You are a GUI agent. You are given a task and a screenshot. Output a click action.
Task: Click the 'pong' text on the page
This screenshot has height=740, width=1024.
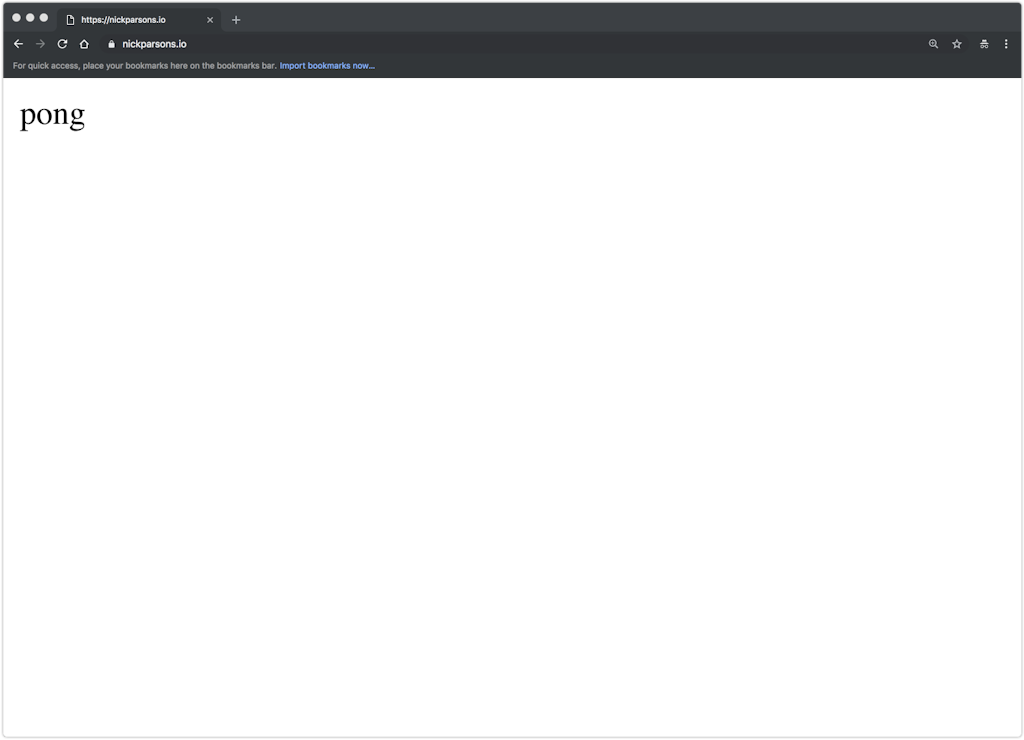click(x=52, y=115)
